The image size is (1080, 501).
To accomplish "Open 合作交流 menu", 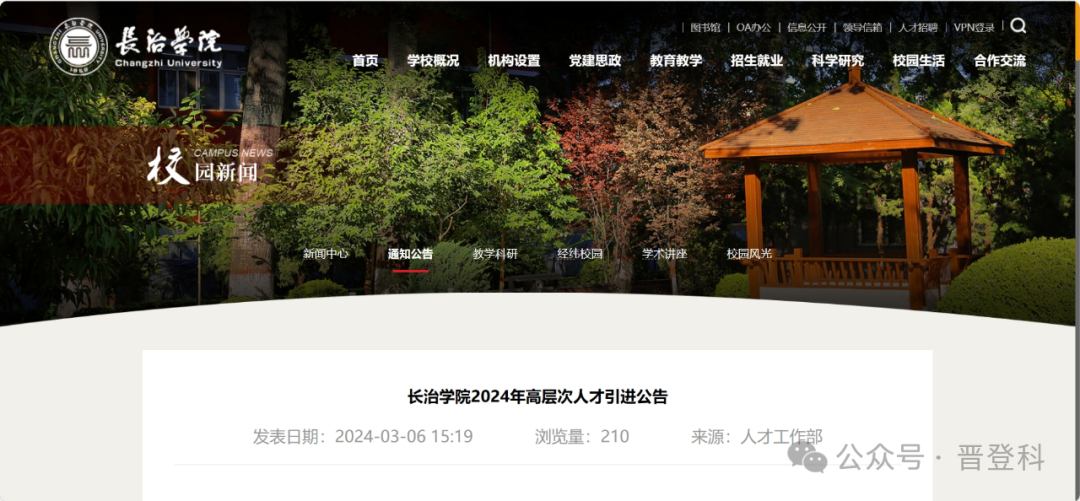I will tap(1000, 61).
